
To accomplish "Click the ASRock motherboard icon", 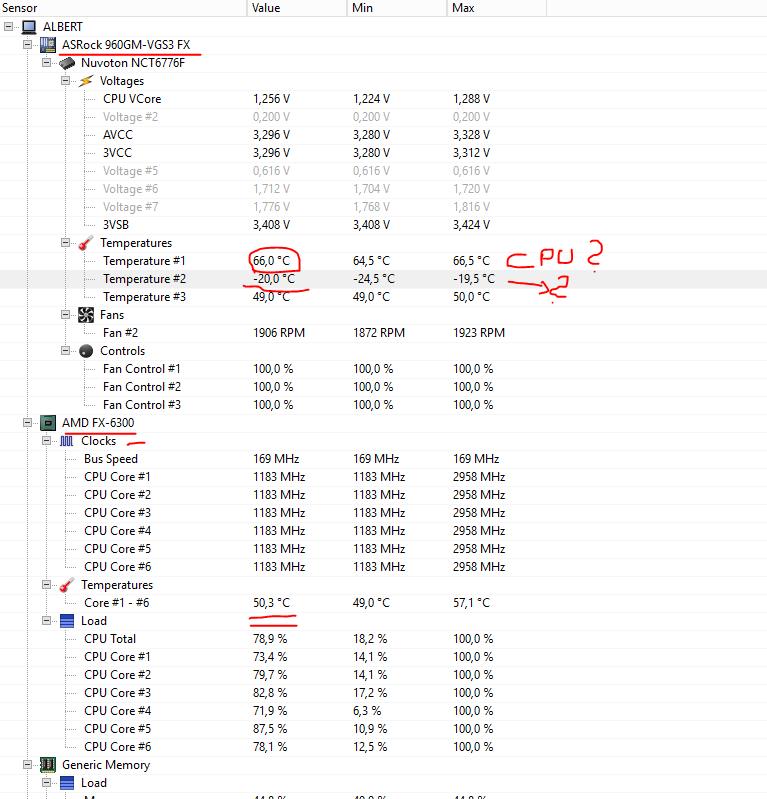I will click(x=48, y=45).
